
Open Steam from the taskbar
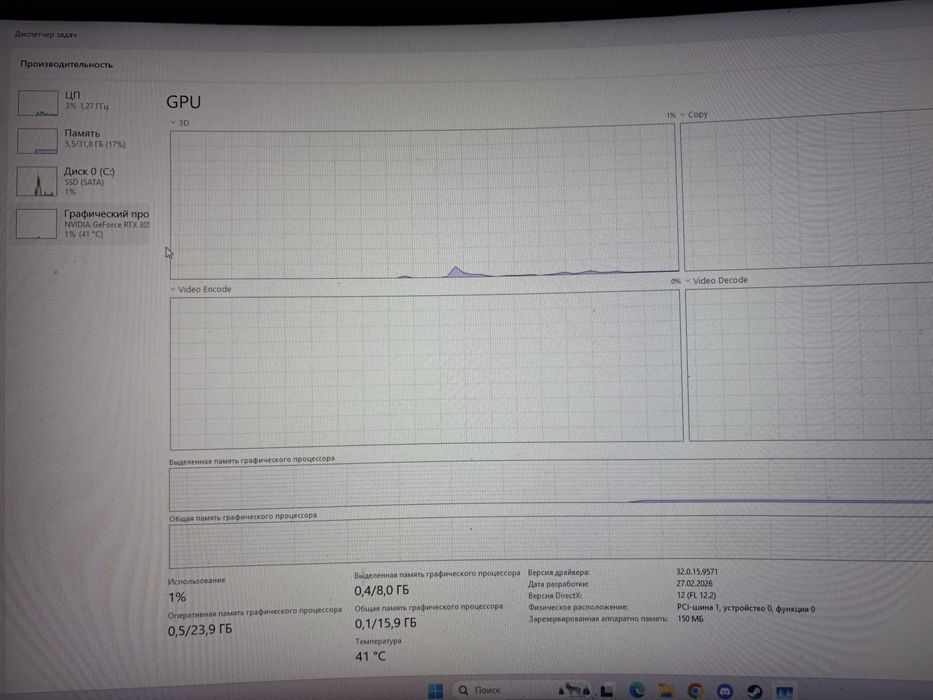pyautogui.click(x=754, y=691)
